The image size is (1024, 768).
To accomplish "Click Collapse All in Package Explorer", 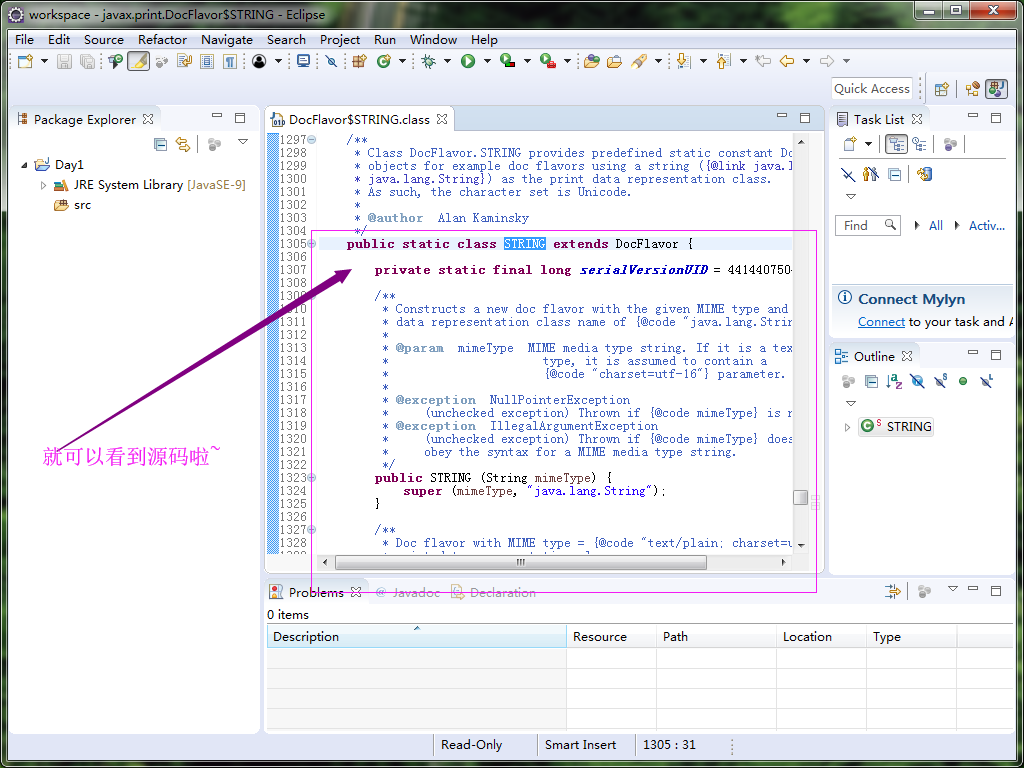I will pos(160,145).
